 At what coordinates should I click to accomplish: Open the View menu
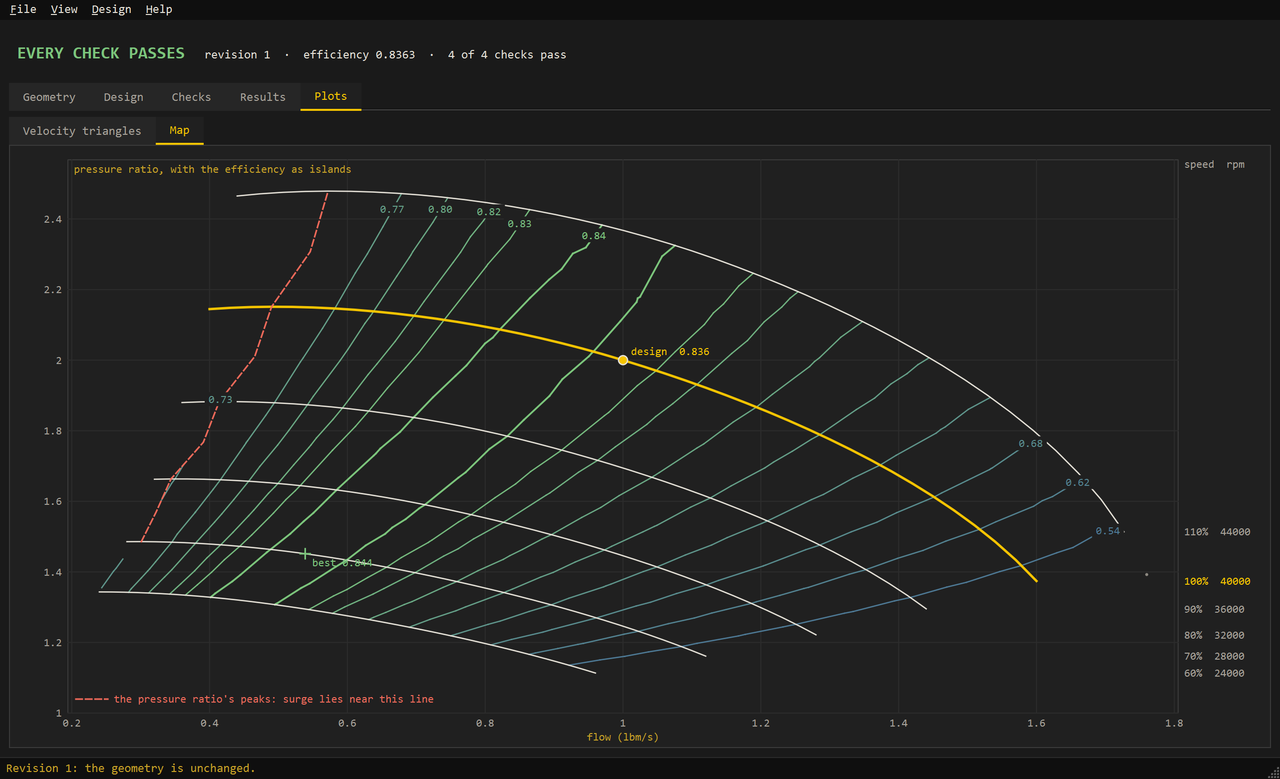pos(64,9)
